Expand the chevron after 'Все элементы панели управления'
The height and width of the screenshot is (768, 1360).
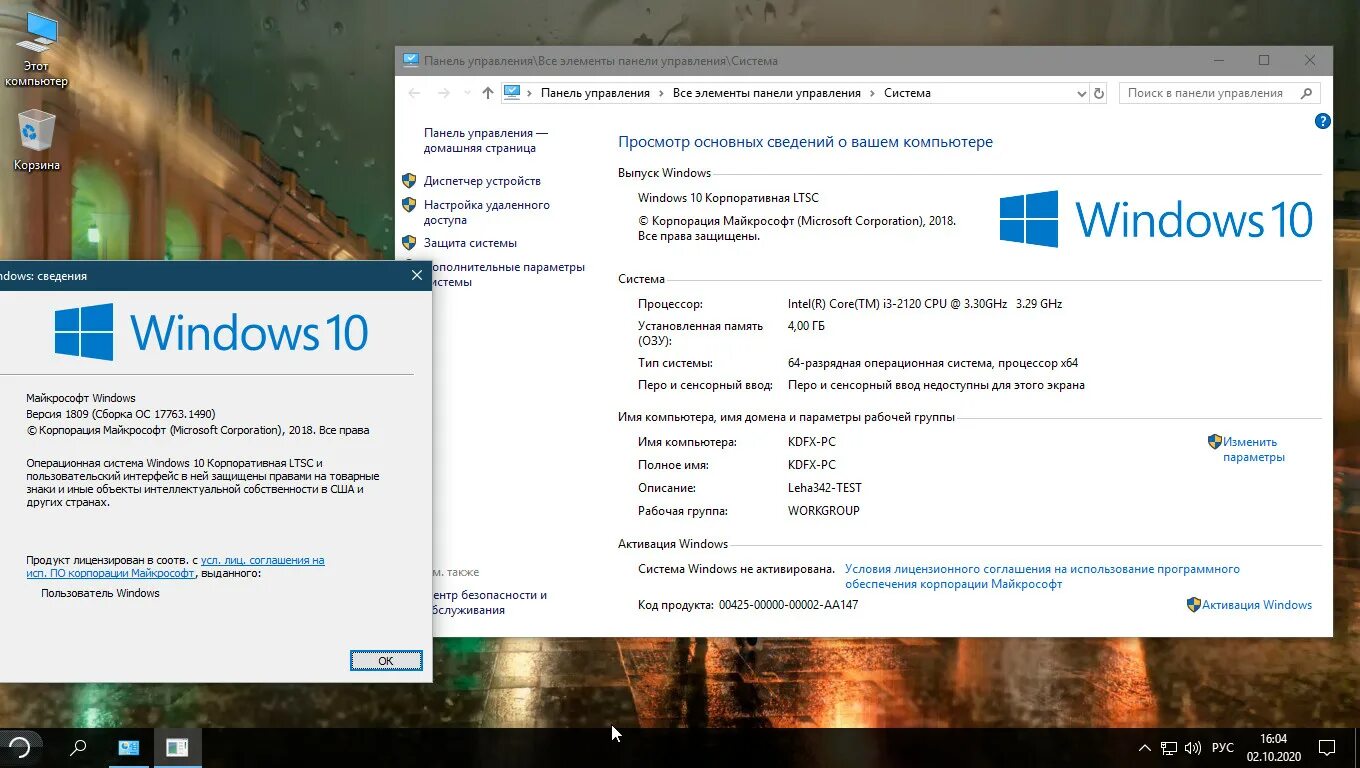871,93
